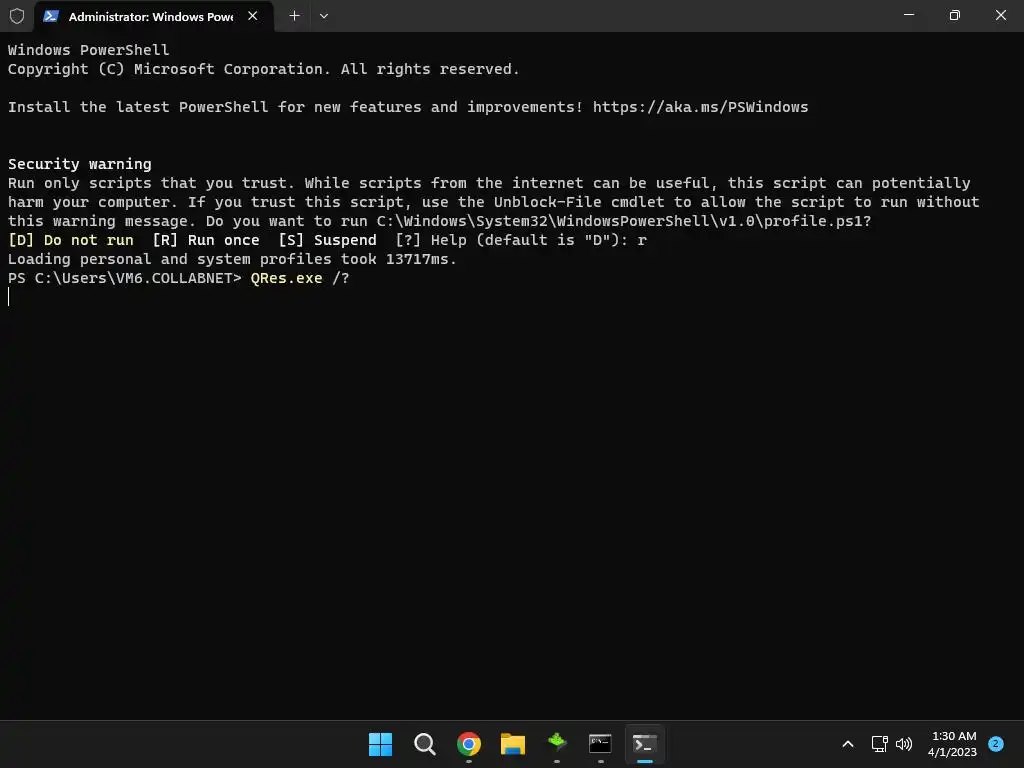
Task: Click the Windows Terminal taskbar icon
Action: [645, 744]
